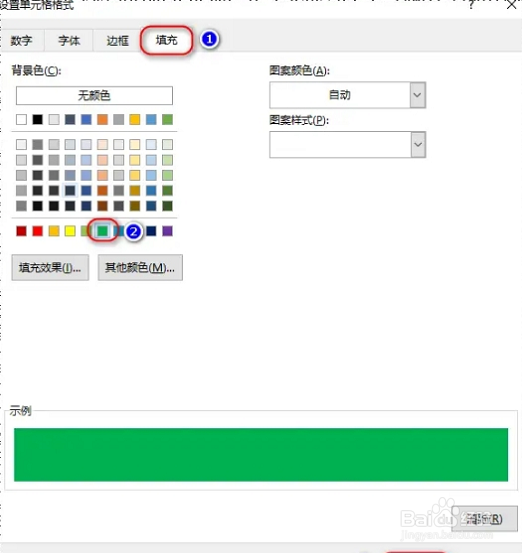Image resolution: width=522 pixels, height=553 pixels.
Task: Pick gold swatch in top theme row
Action: 135,120
